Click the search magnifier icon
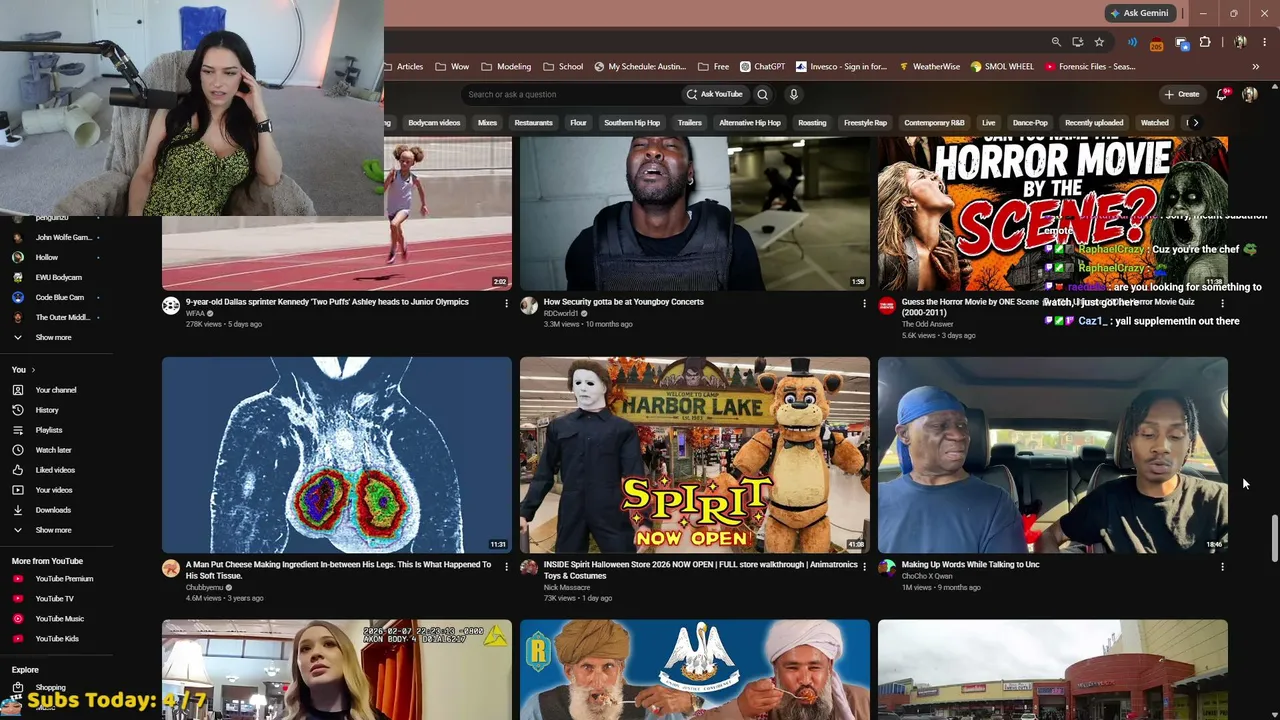The image size is (1280, 720). point(762,94)
